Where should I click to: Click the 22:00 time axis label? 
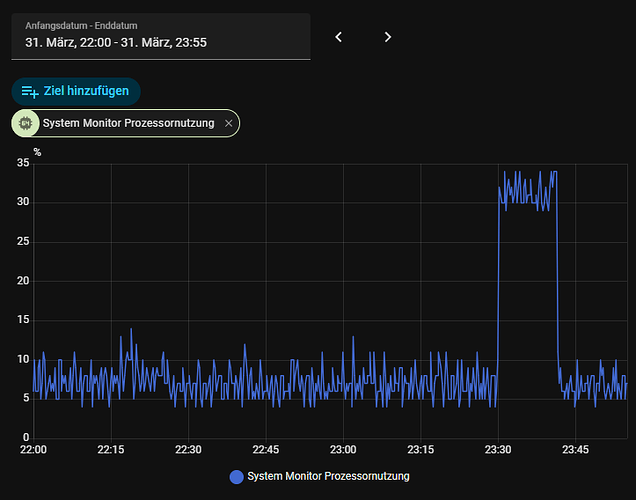pos(33,450)
